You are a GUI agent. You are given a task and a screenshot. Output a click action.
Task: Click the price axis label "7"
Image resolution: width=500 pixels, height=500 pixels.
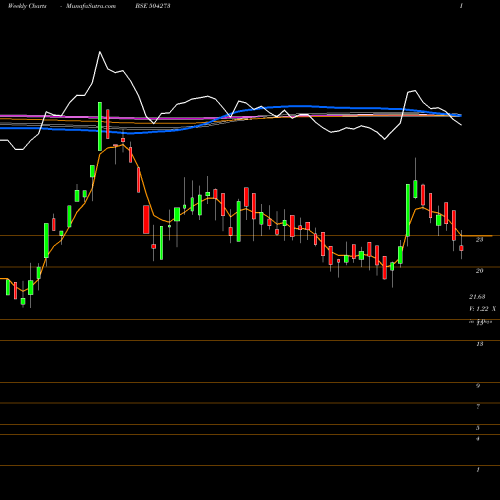tap(478, 407)
